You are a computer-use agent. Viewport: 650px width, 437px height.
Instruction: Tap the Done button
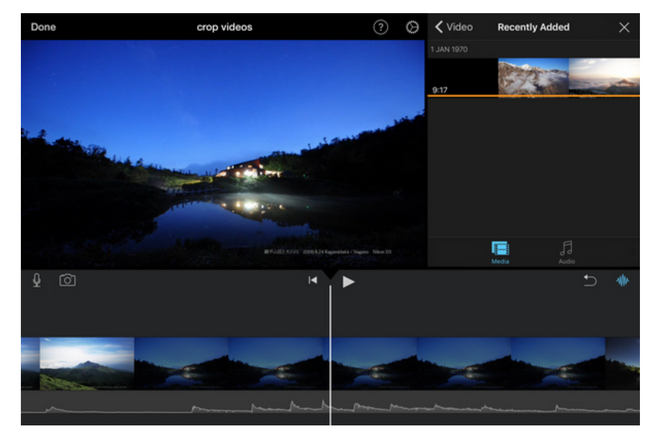pos(43,27)
